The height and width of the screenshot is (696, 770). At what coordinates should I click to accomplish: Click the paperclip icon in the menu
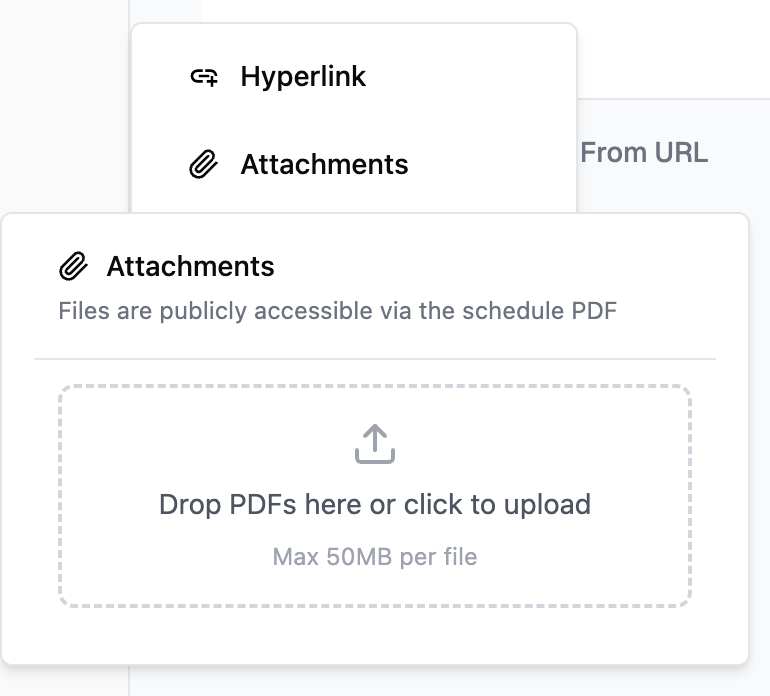point(204,164)
